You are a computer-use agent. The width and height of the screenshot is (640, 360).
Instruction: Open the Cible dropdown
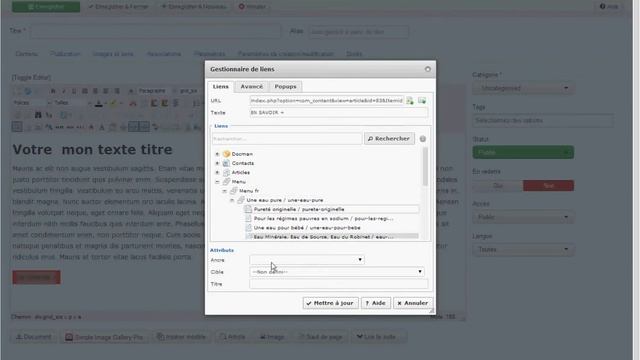(x=337, y=272)
